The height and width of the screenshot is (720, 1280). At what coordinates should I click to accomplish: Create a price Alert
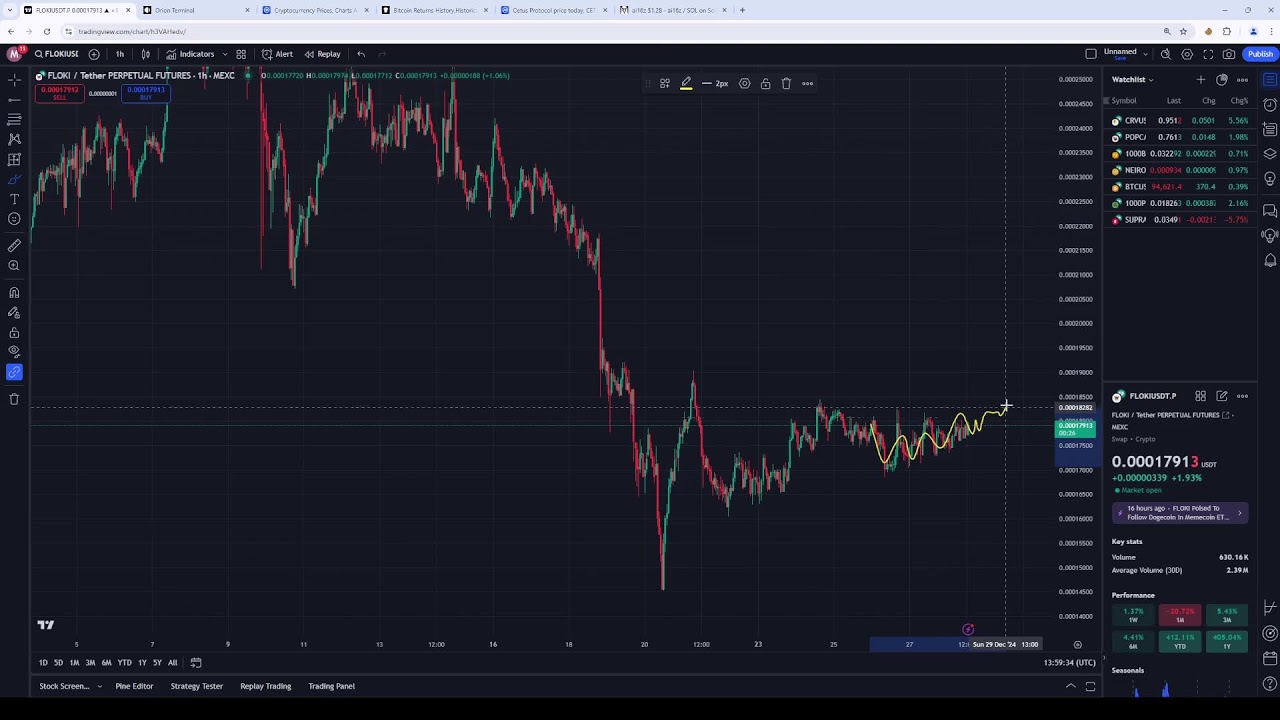click(x=277, y=54)
